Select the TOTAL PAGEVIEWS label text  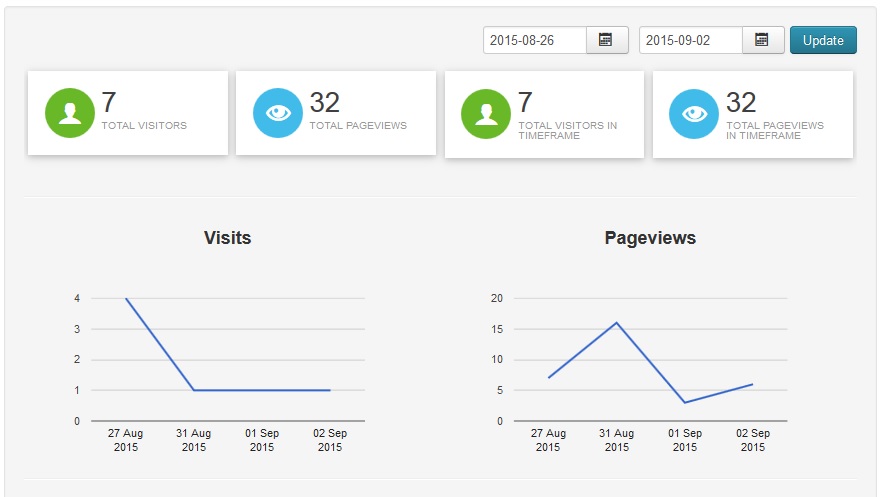click(358, 125)
